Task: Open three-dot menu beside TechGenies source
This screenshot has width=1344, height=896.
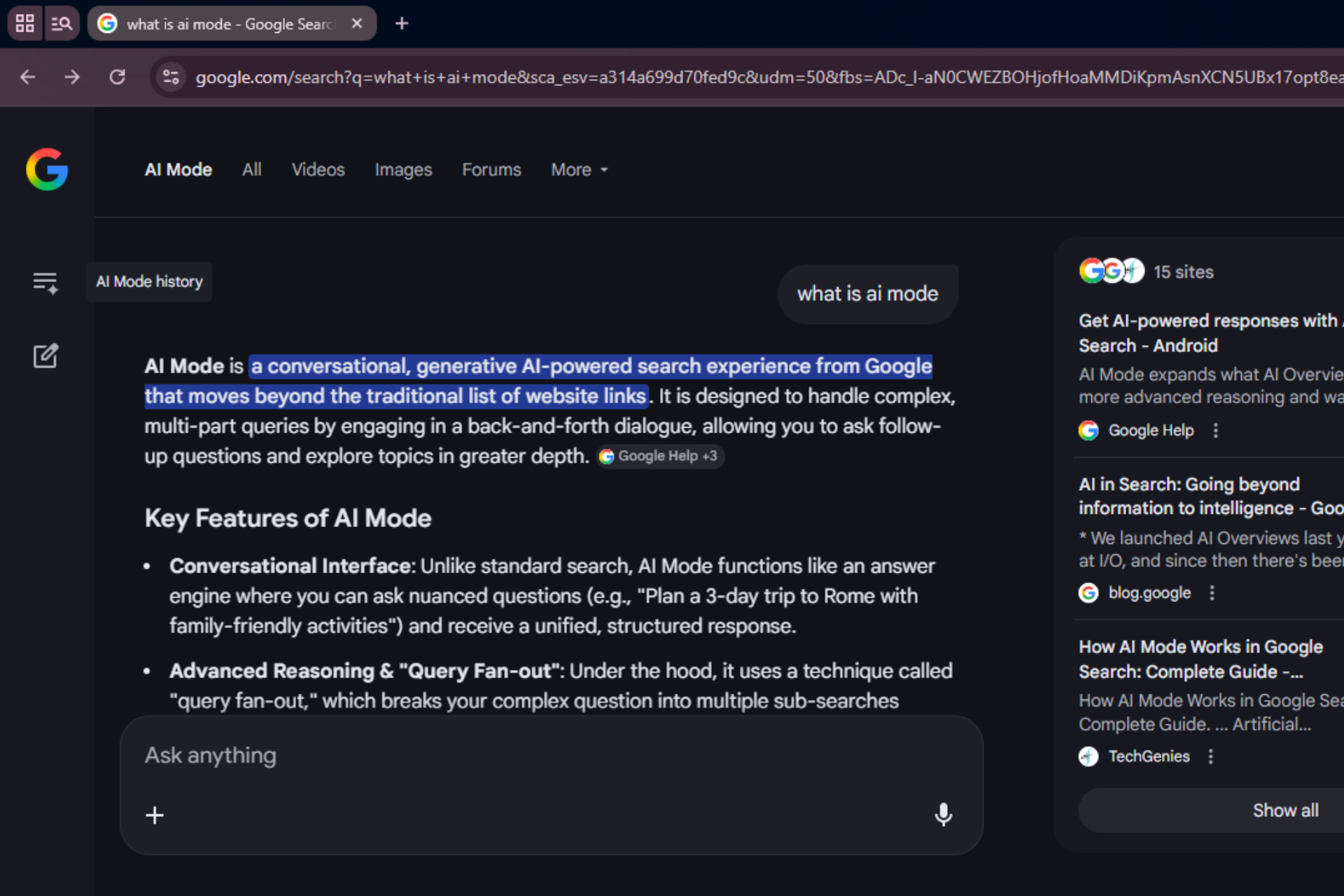Action: click(1210, 756)
